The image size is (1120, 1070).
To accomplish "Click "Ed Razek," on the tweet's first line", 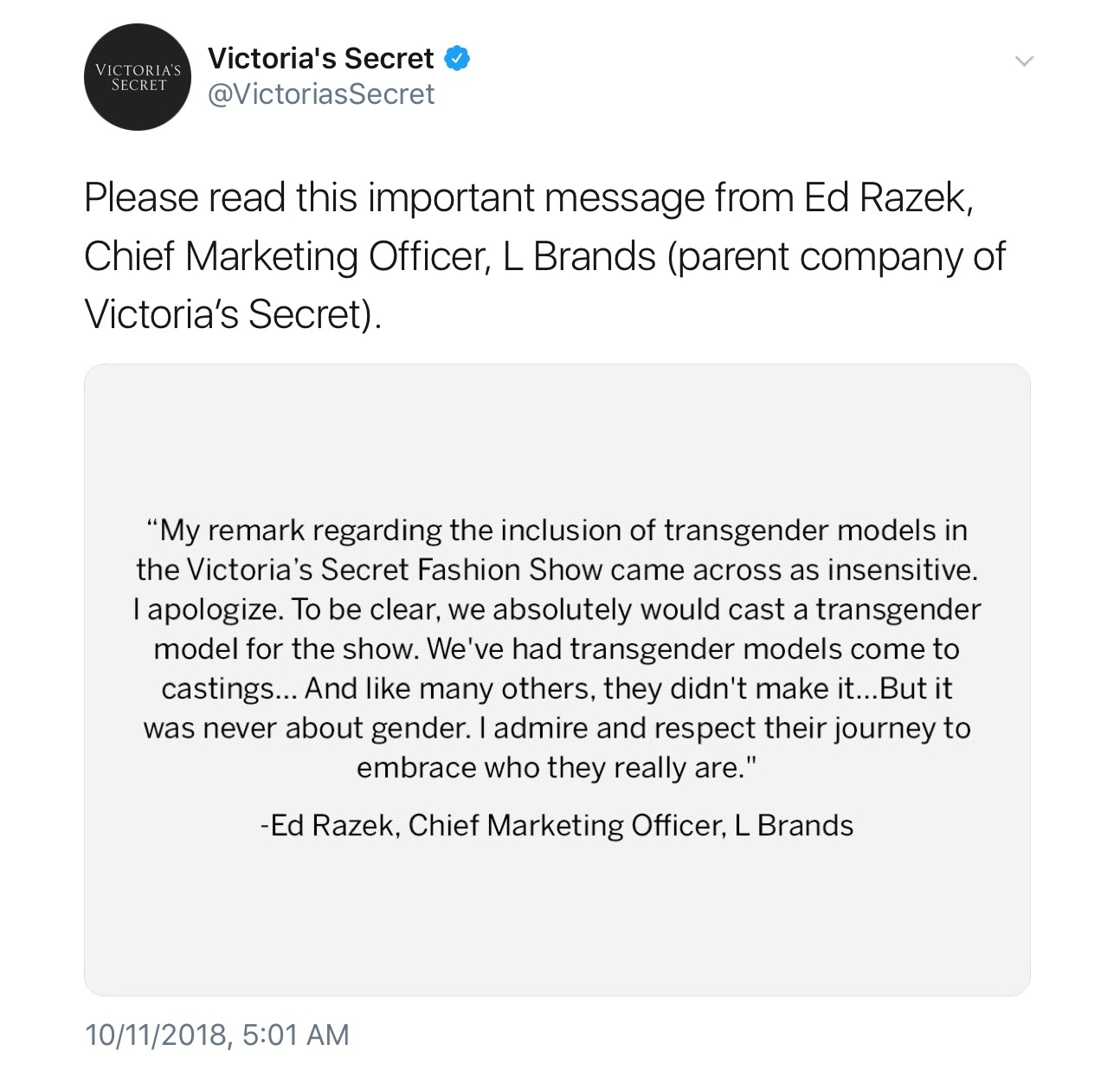I will tap(888, 198).
